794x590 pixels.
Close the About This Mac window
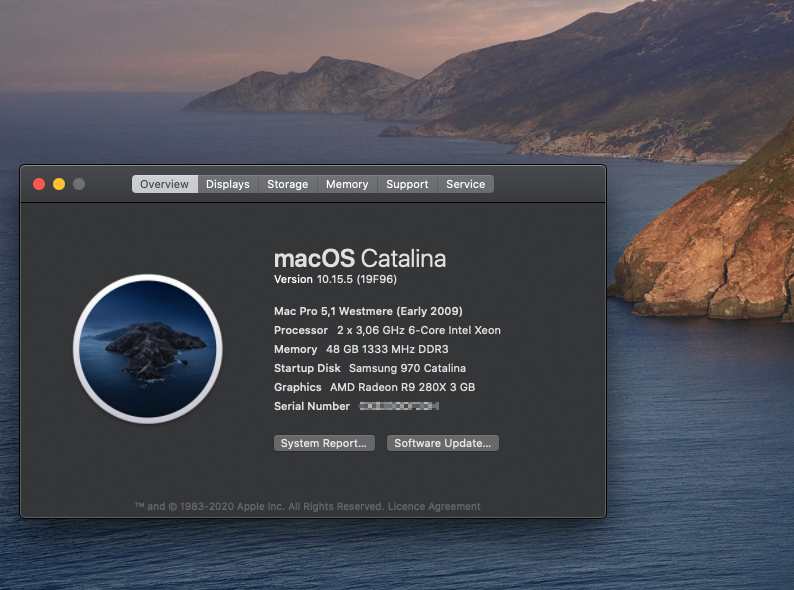click(x=39, y=184)
